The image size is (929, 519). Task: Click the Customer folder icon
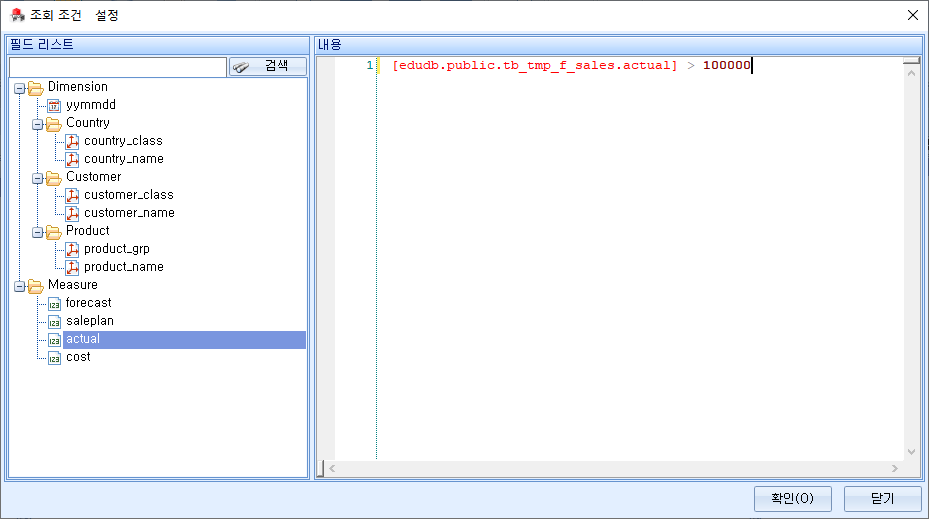[53, 178]
